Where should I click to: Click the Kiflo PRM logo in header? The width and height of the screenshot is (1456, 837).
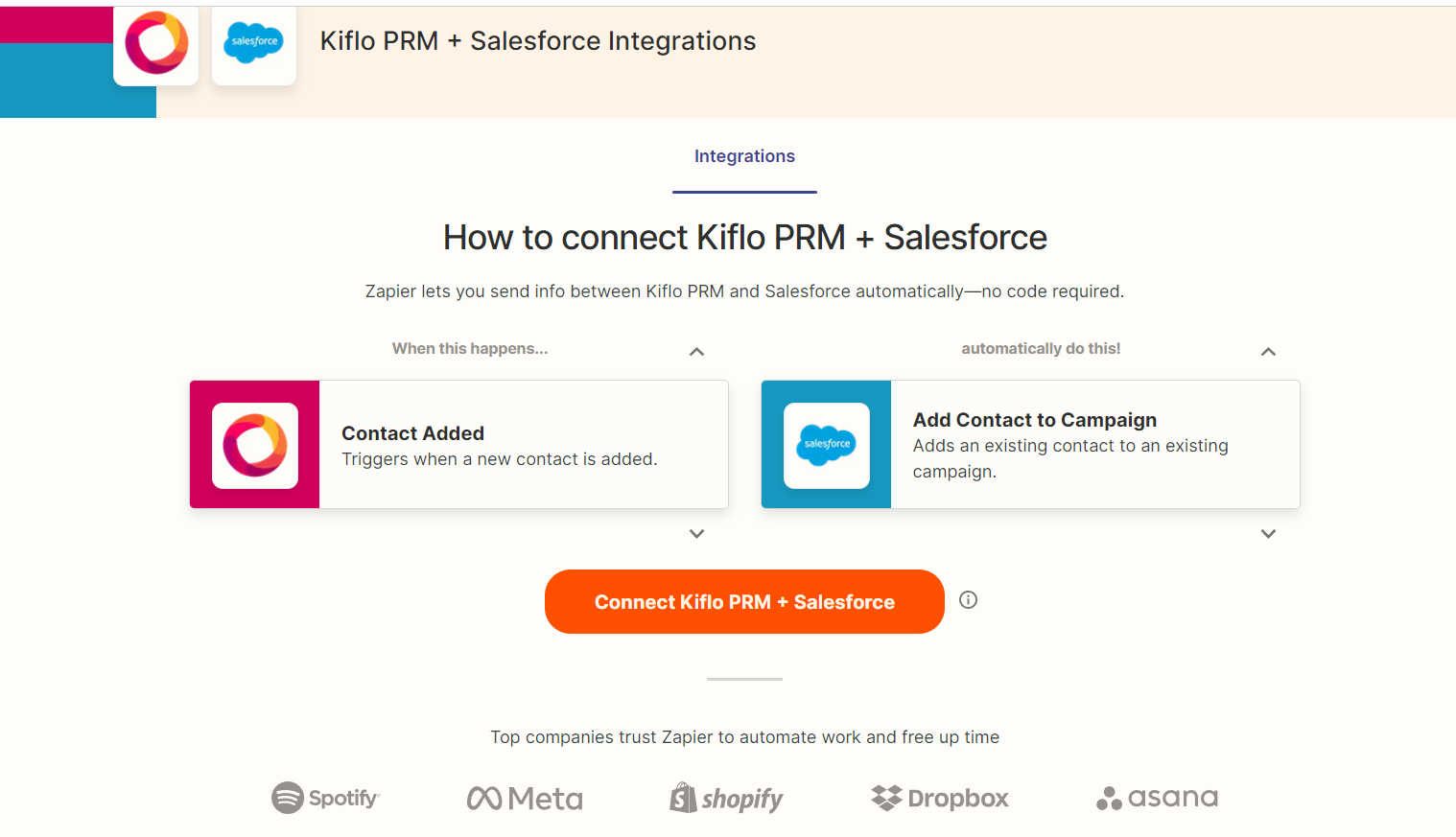coord(156,43)
